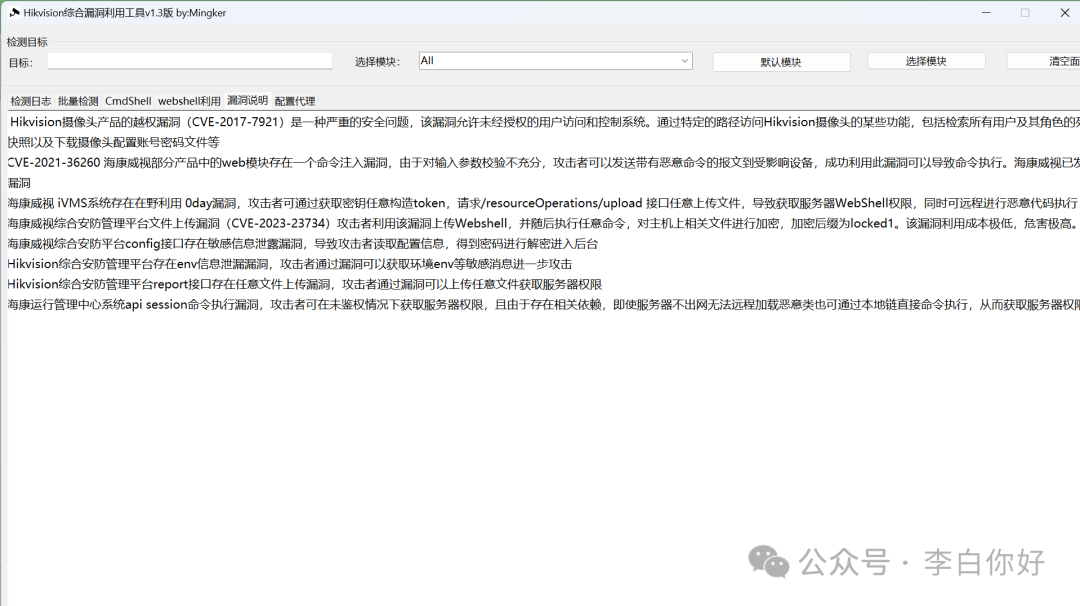The image size is (1080, 606).
Task: Open the 批量检测 tab
Action: (78, 101)
